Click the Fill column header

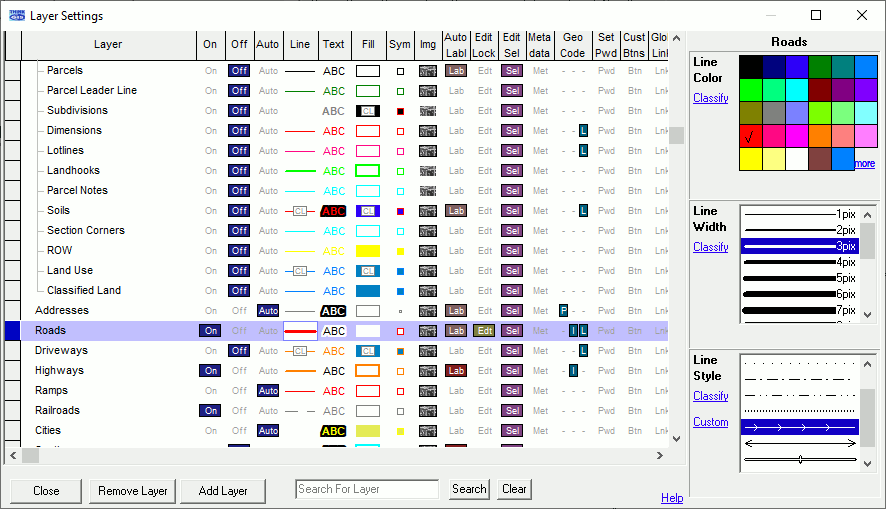[367, 44]
